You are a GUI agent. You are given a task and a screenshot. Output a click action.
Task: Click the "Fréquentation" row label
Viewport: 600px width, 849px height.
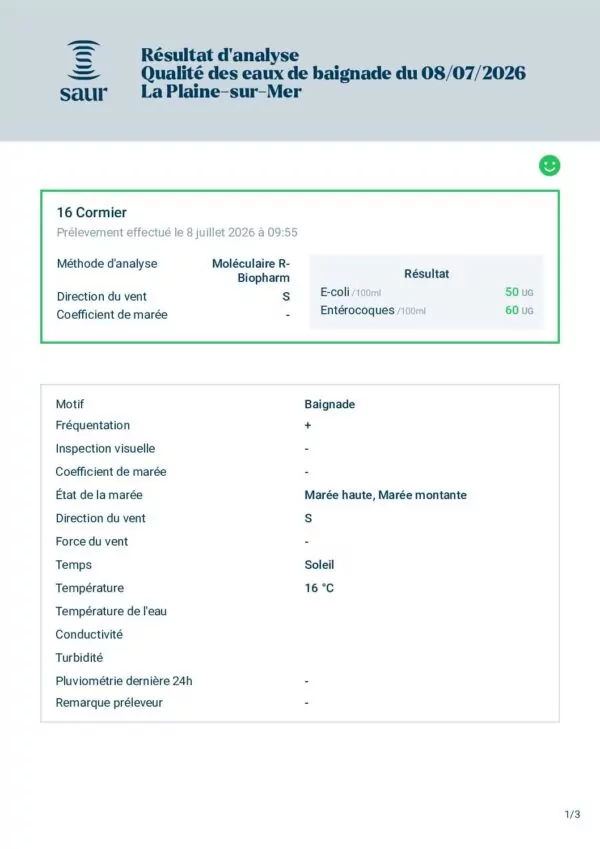point(93,425)
